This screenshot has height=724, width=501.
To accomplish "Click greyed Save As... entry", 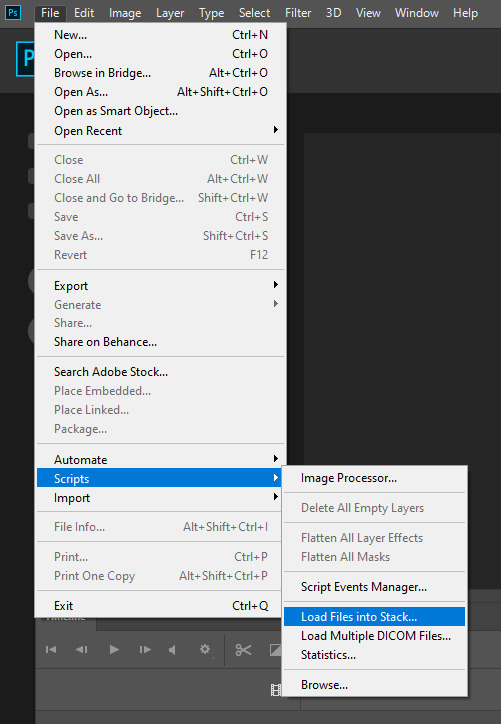I will point(160,235).
